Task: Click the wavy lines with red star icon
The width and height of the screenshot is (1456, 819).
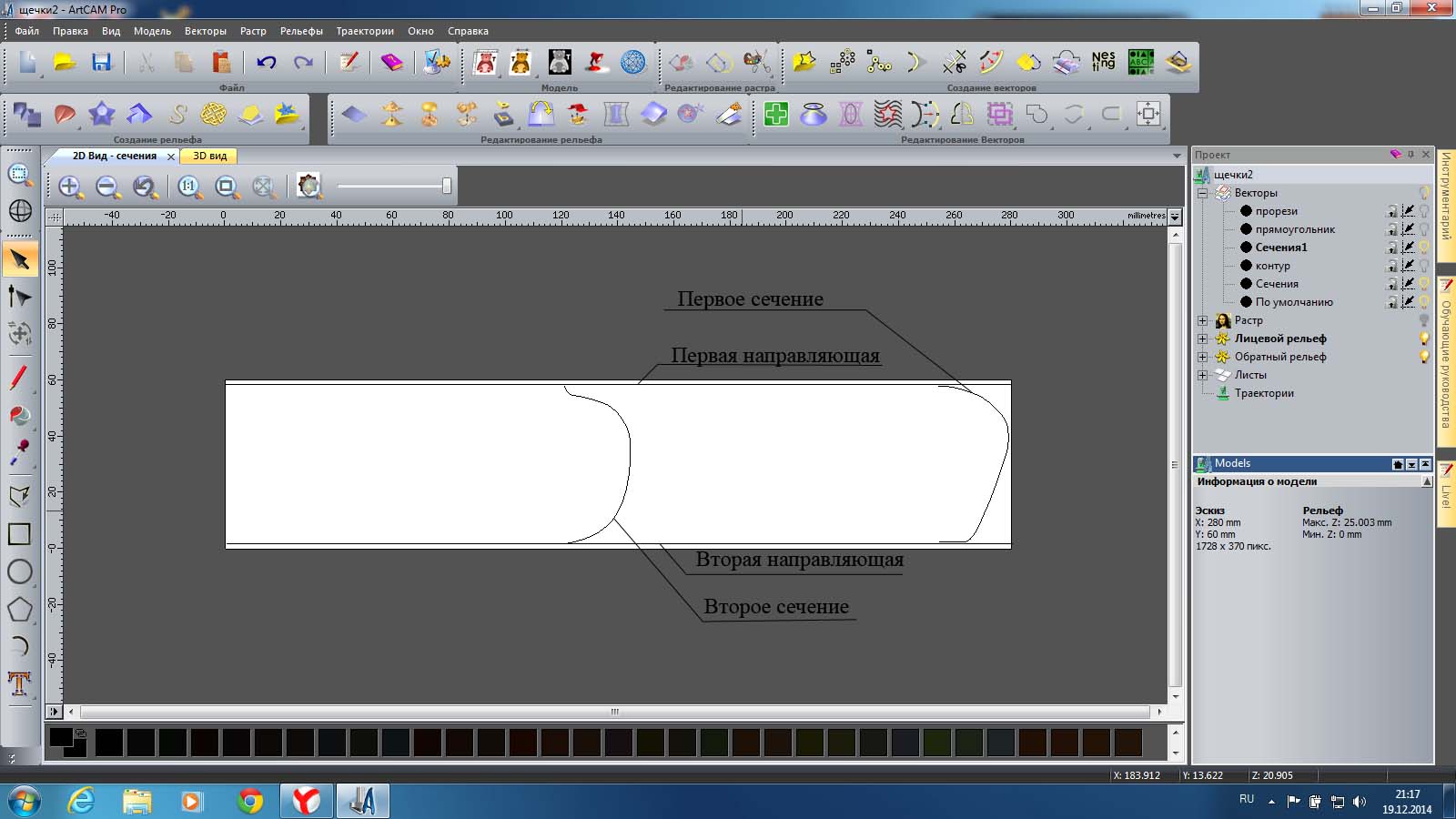Action: click(x=888, y=114)
